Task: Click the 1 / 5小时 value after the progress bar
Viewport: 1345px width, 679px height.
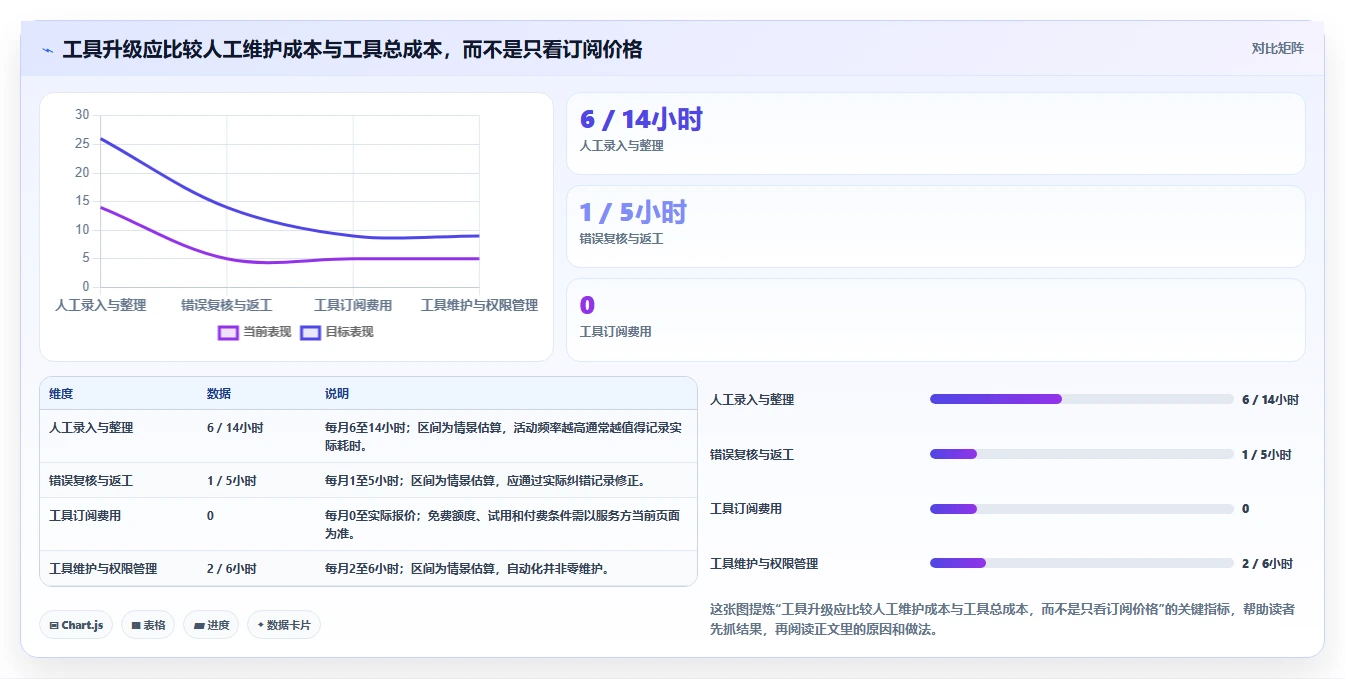Action: click(x=1267, y=455)
